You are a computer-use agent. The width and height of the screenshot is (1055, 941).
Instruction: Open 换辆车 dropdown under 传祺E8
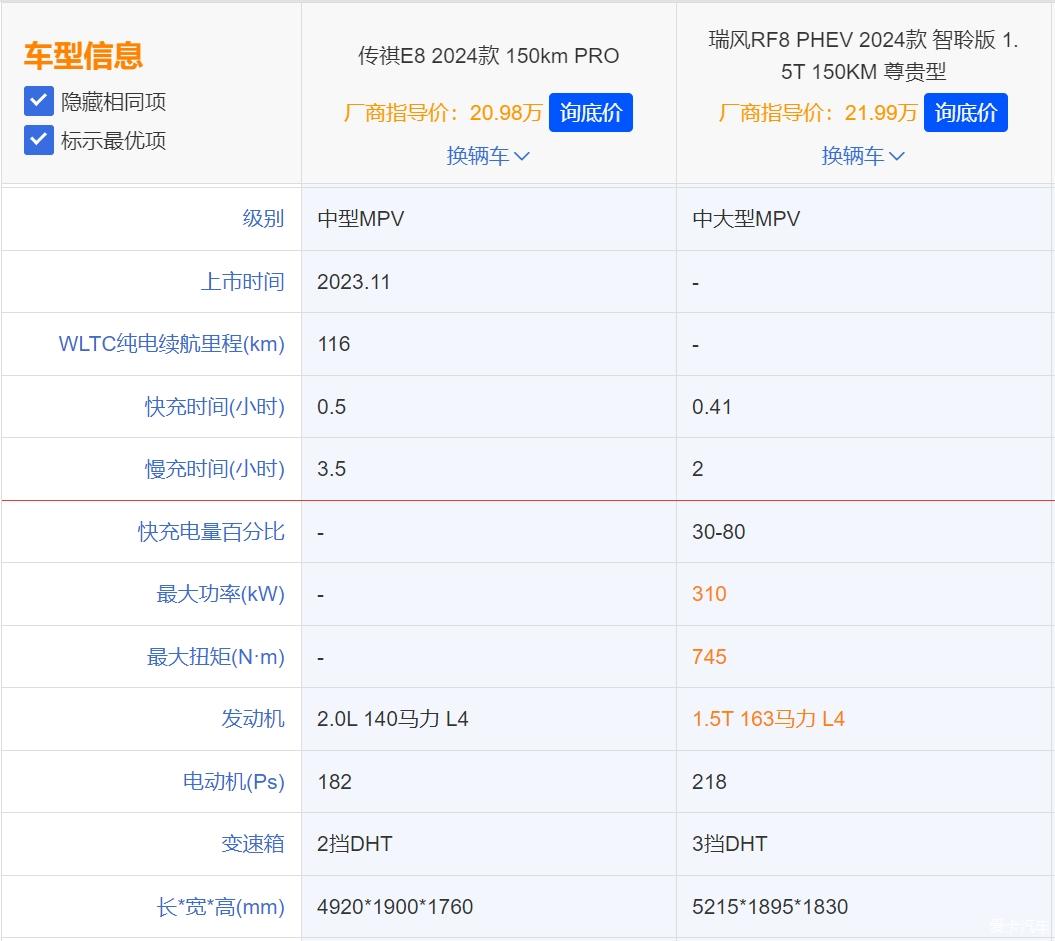(488, 156)
